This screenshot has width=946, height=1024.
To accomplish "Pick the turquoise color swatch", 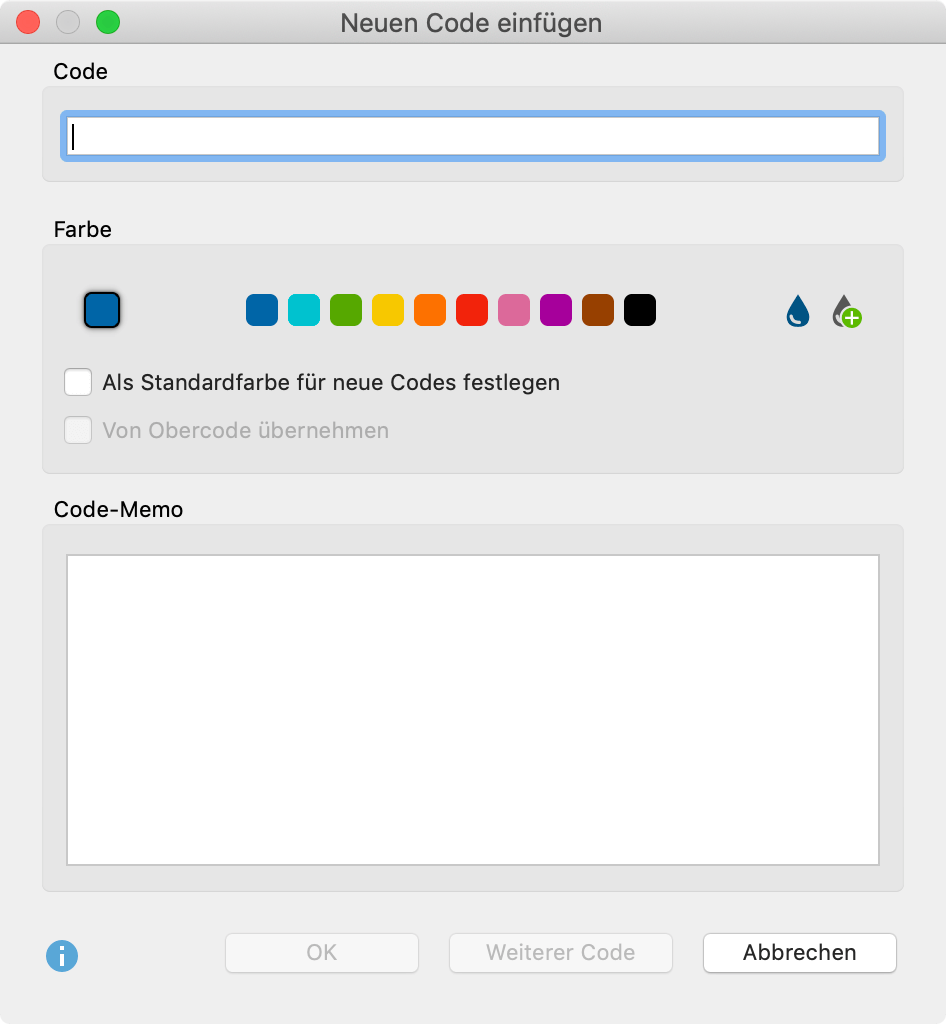I will 304,310.
